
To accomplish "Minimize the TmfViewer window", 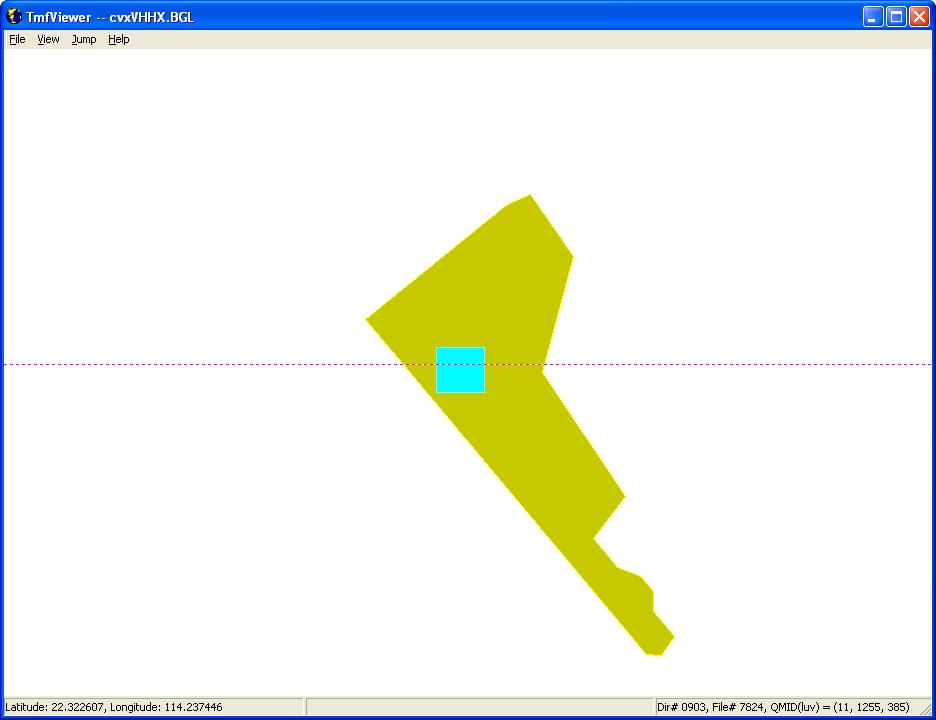I will point(873,17).
